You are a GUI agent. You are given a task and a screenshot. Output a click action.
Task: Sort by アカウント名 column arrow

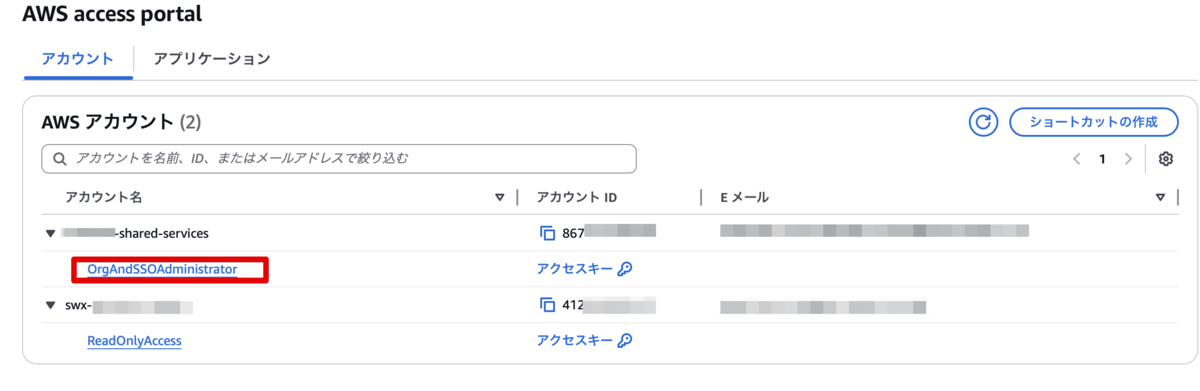pyautogui.click(x=500, y=198)
